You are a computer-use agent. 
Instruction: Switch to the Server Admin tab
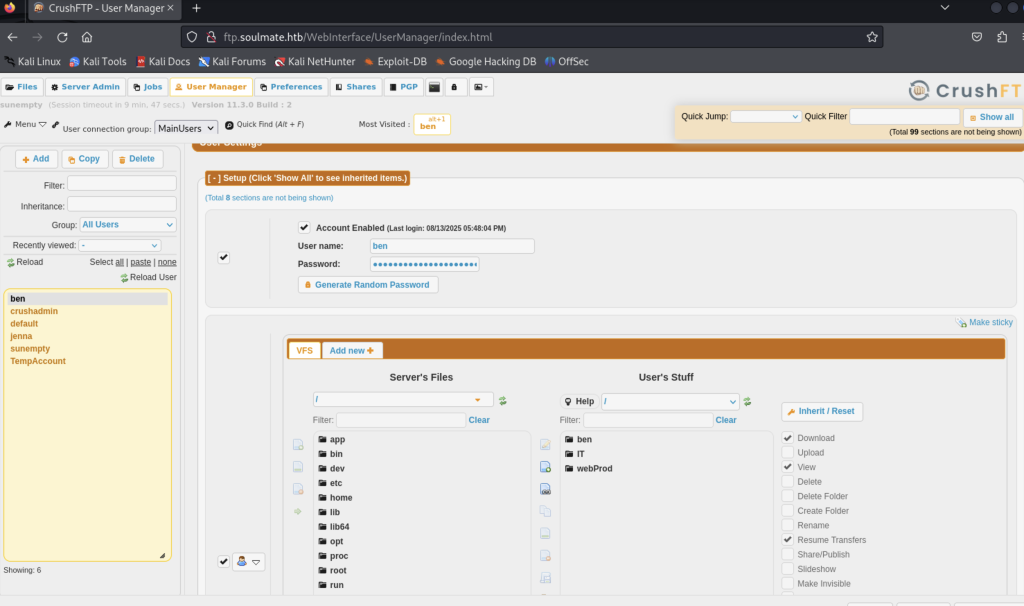[85, 87]
